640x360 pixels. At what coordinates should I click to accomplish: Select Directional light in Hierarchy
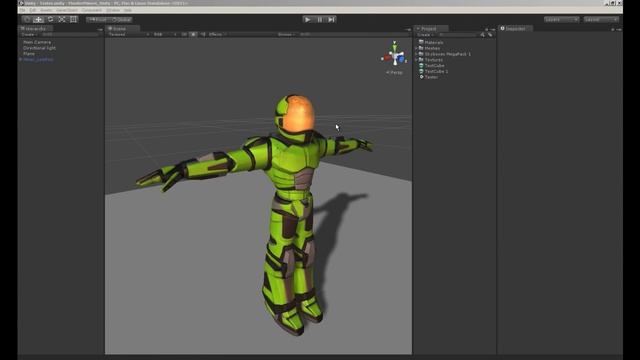39,48
